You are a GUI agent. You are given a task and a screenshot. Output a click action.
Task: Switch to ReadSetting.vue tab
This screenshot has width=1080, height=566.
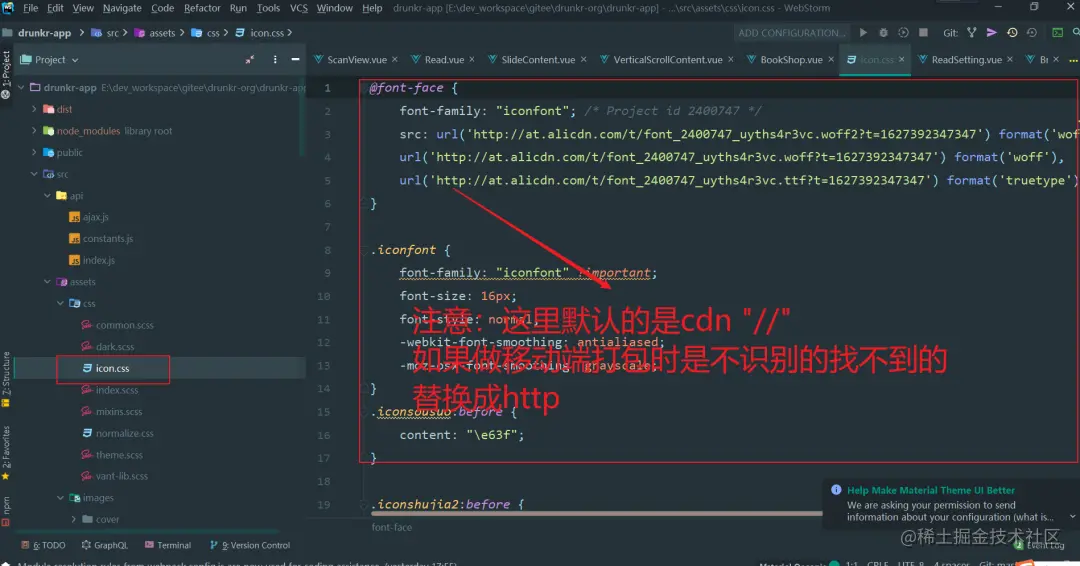point(966,60)
